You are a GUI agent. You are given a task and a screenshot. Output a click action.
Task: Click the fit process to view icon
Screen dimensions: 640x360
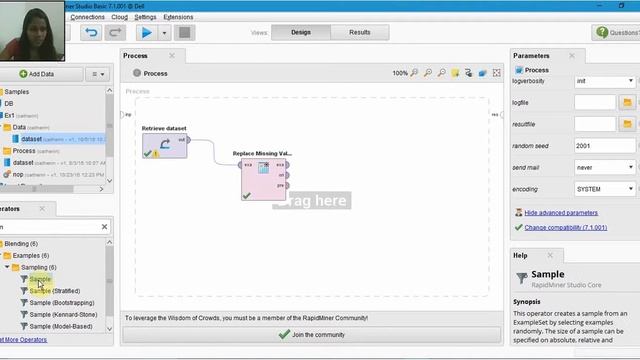pos(497,73)
